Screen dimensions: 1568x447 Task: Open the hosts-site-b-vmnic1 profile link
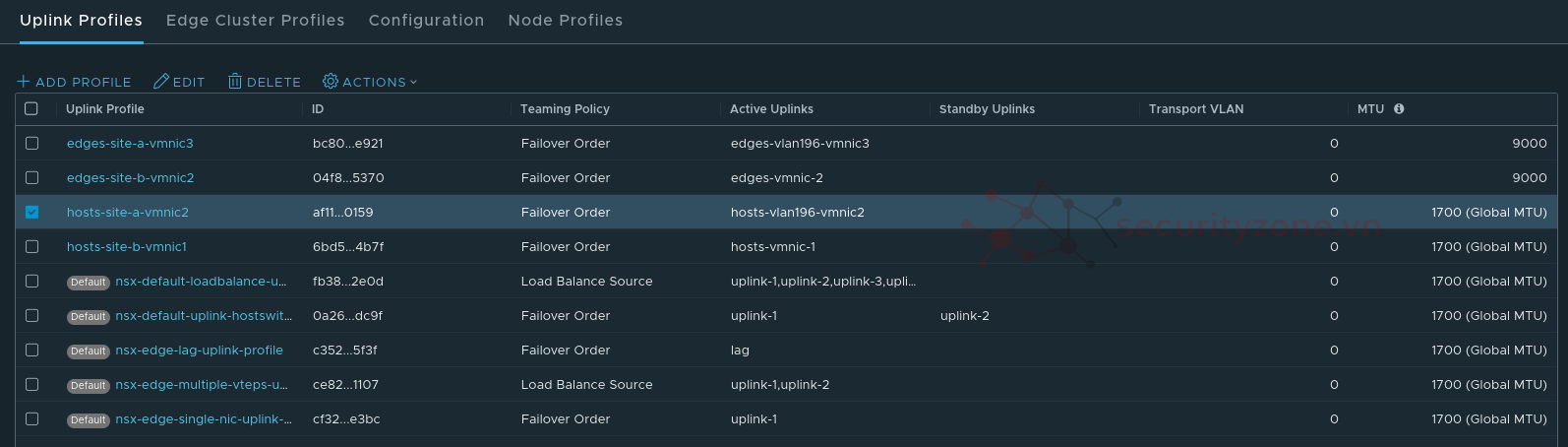tap(126, 247)
